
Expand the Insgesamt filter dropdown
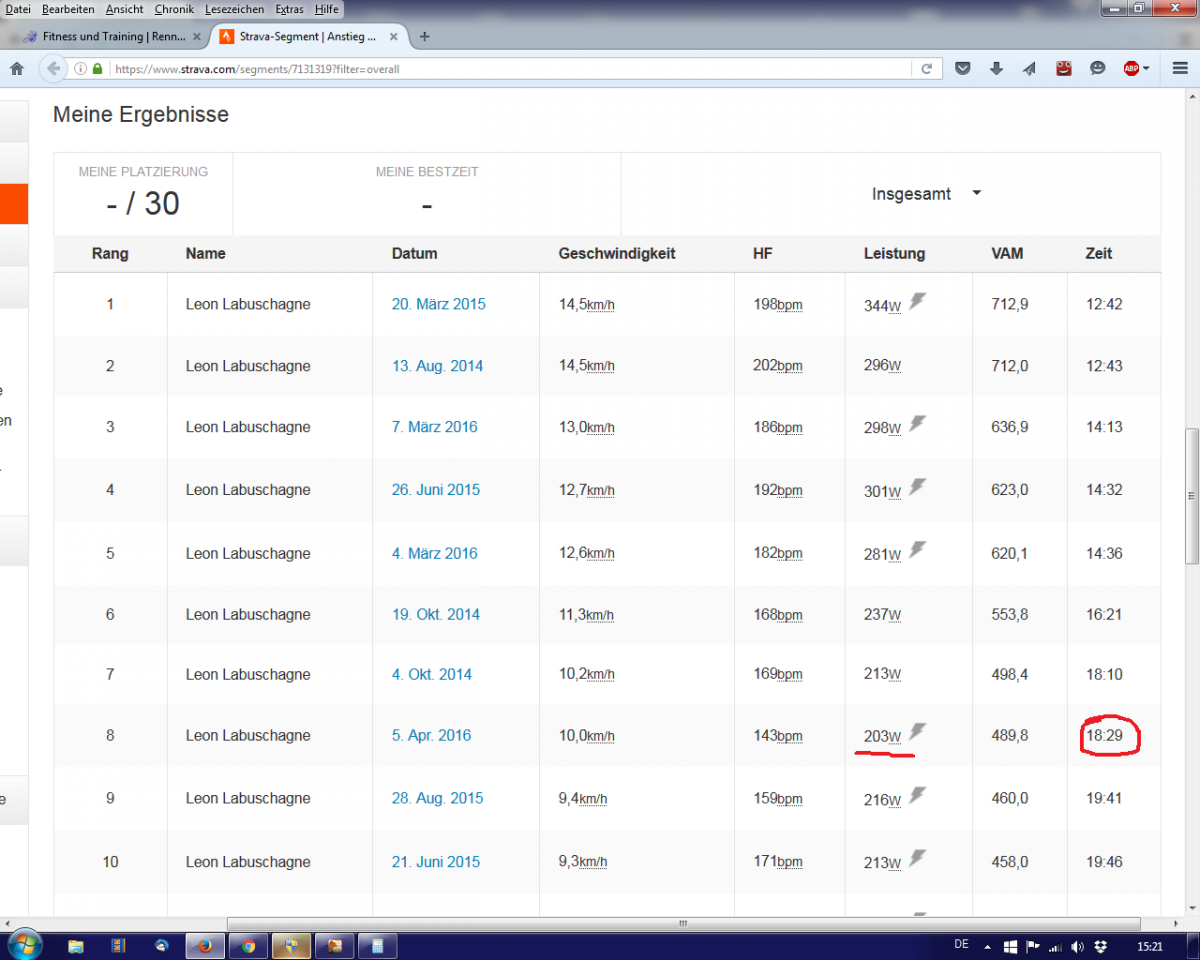click(x=976, y=193)
